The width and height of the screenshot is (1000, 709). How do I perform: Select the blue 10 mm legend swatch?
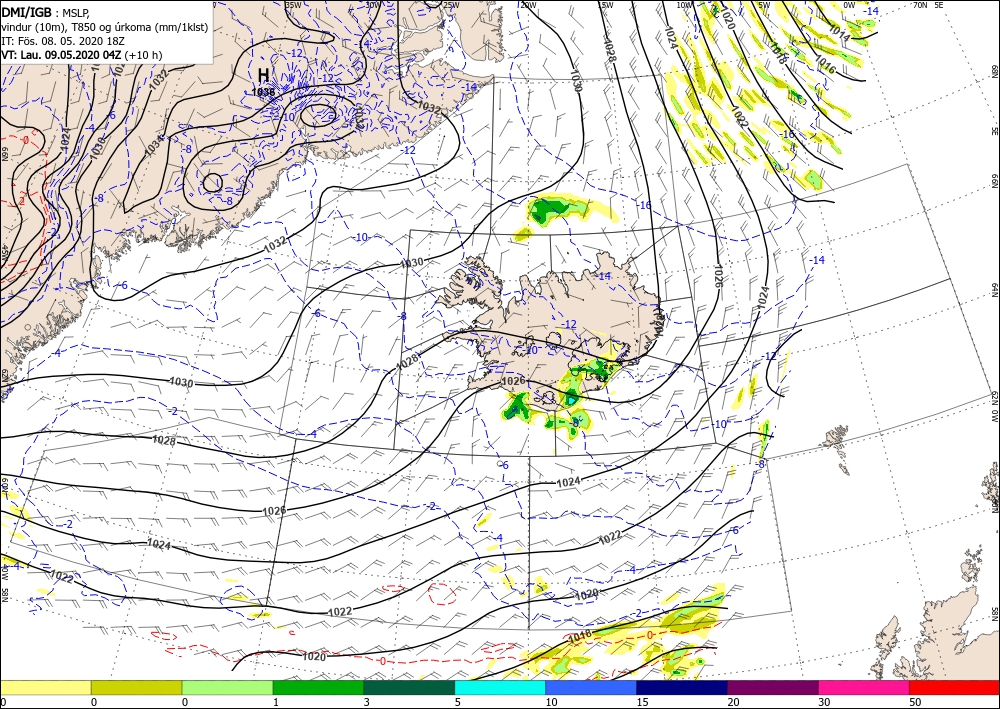point(591,687)
